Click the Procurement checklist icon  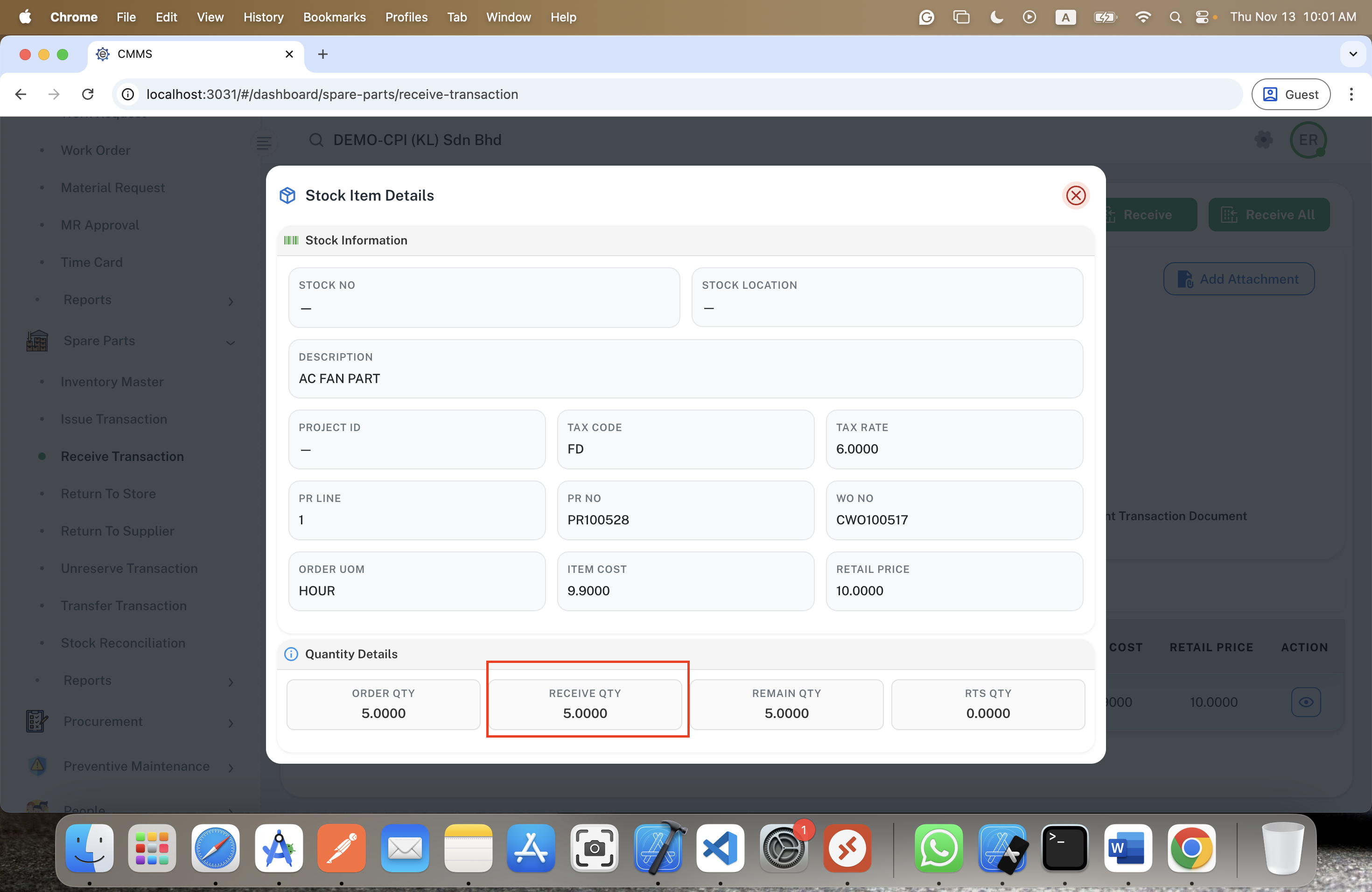[x=37, y=721]
